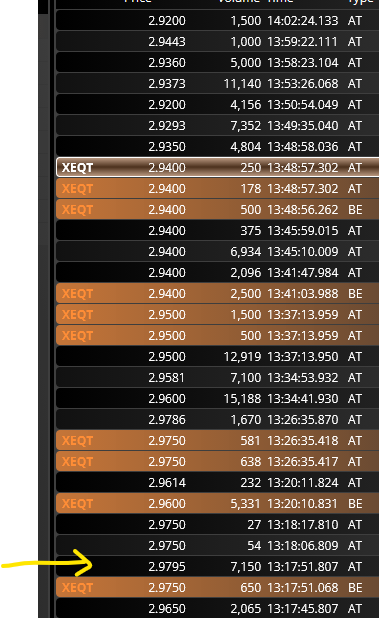Select XEQT 1,500 volume trade at 2.9500
The width and height of the screenshot is (379, 618).
(217, 315)
